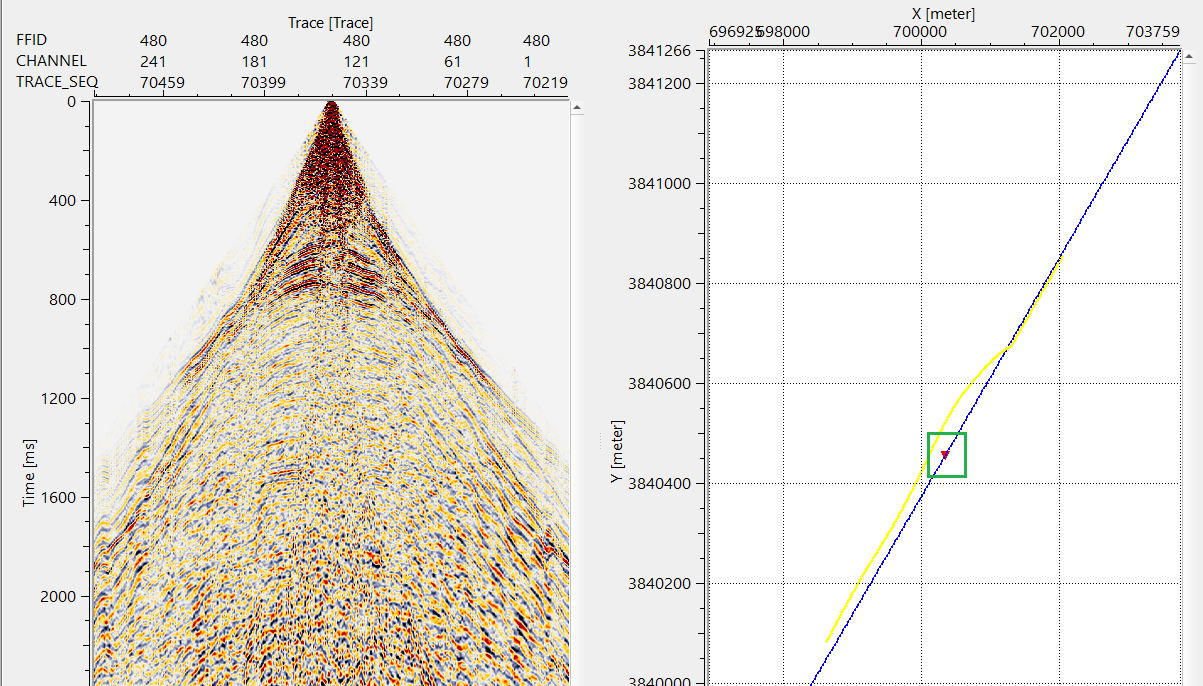Click the FFID header label
This screenshot has width=1203, height=686.
[31, 41]
